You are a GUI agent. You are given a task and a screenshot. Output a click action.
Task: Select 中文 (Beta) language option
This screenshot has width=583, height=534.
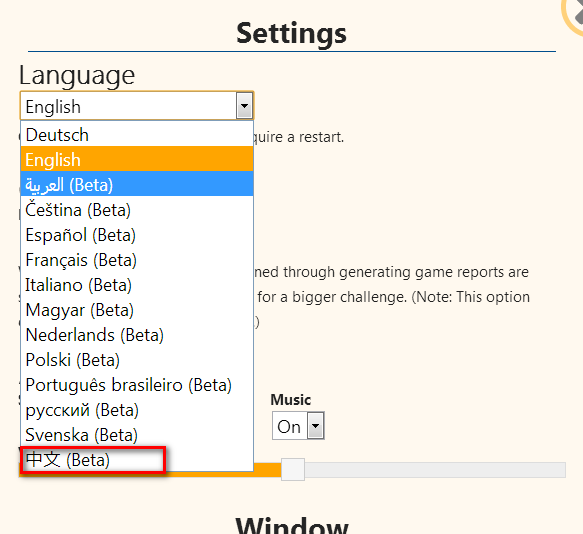(x=137, y=459)
